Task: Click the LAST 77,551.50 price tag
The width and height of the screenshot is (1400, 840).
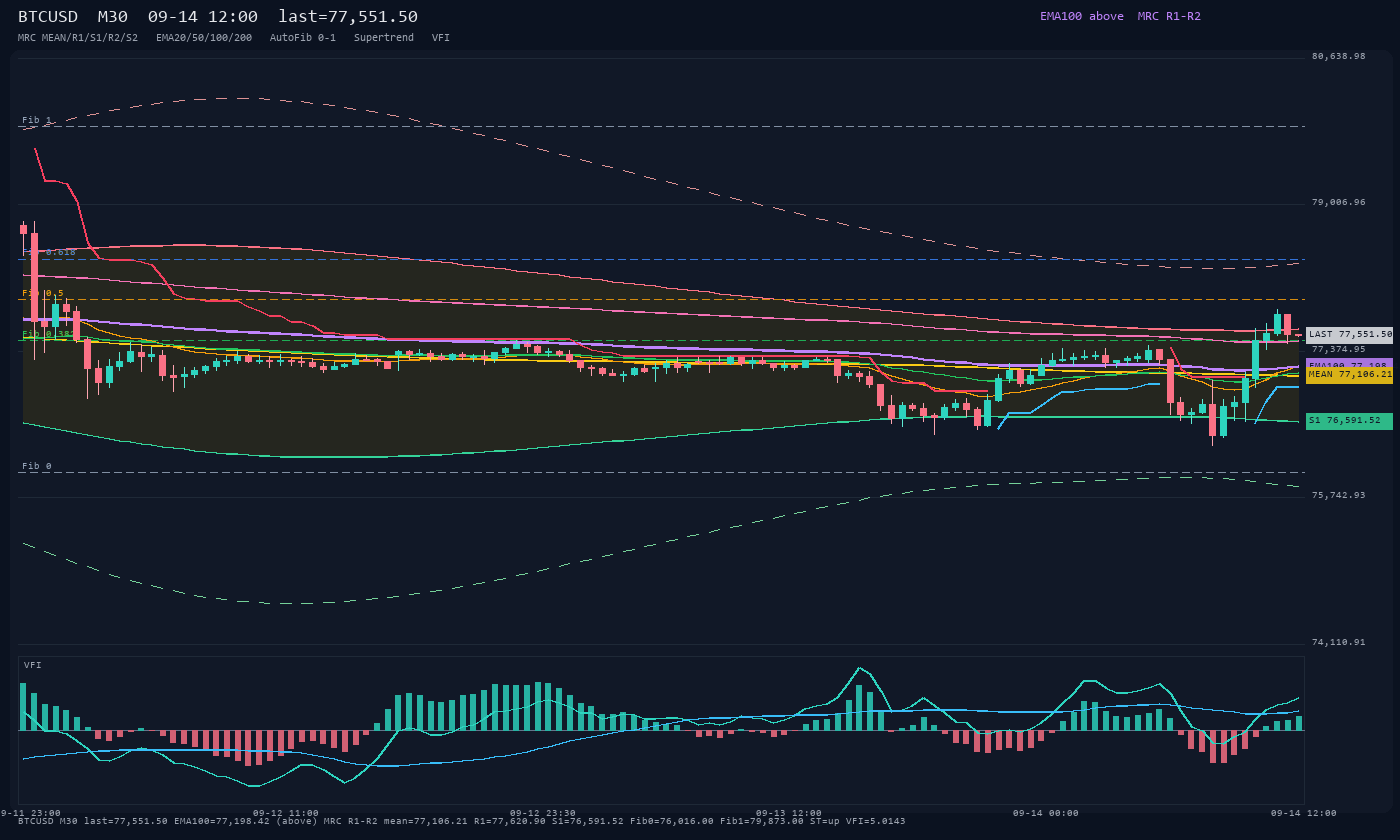Action: [1349, 335]
